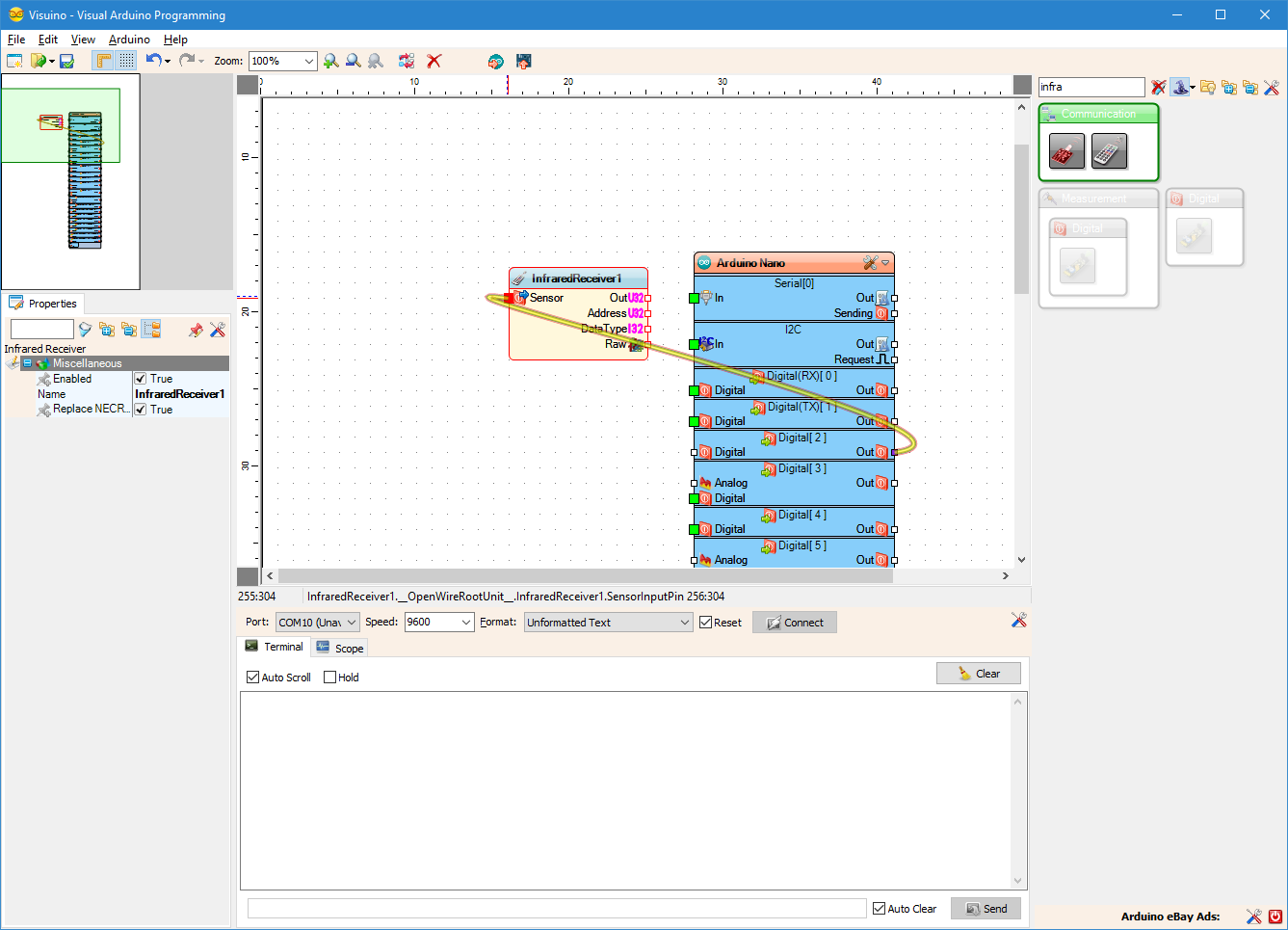Click the collapse all properties icon

pyautogui.click(x=129, y=330)
